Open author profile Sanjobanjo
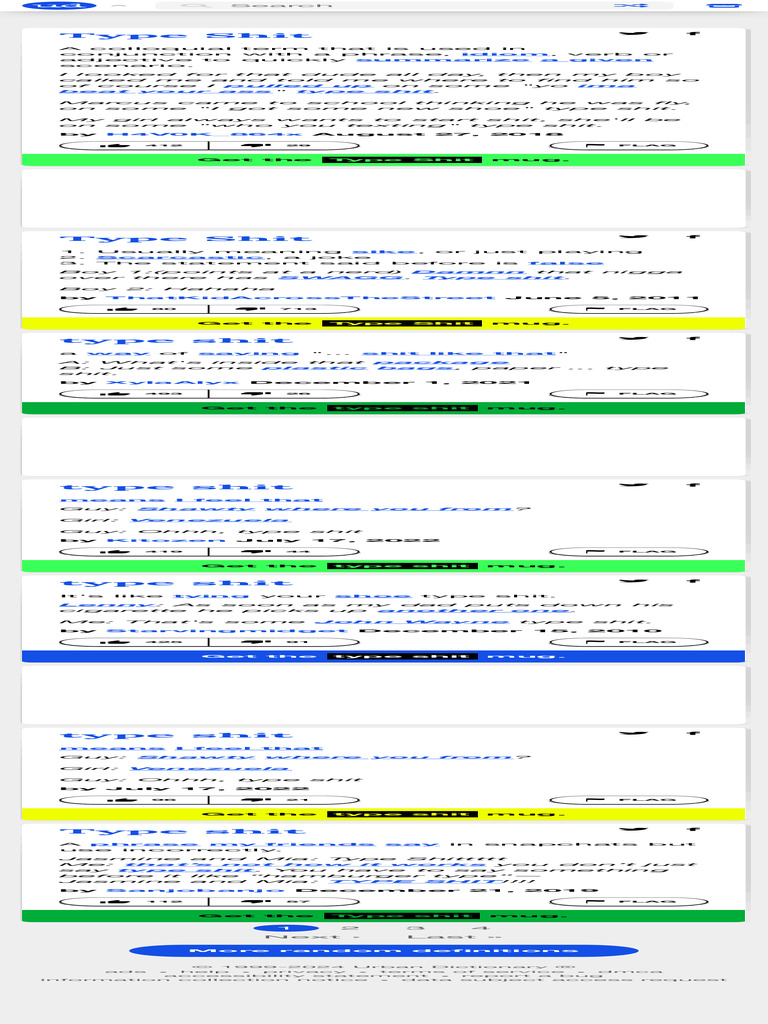Image resolution: width=768 pixels, height=1024 pixels. click(x=195, y=890)
